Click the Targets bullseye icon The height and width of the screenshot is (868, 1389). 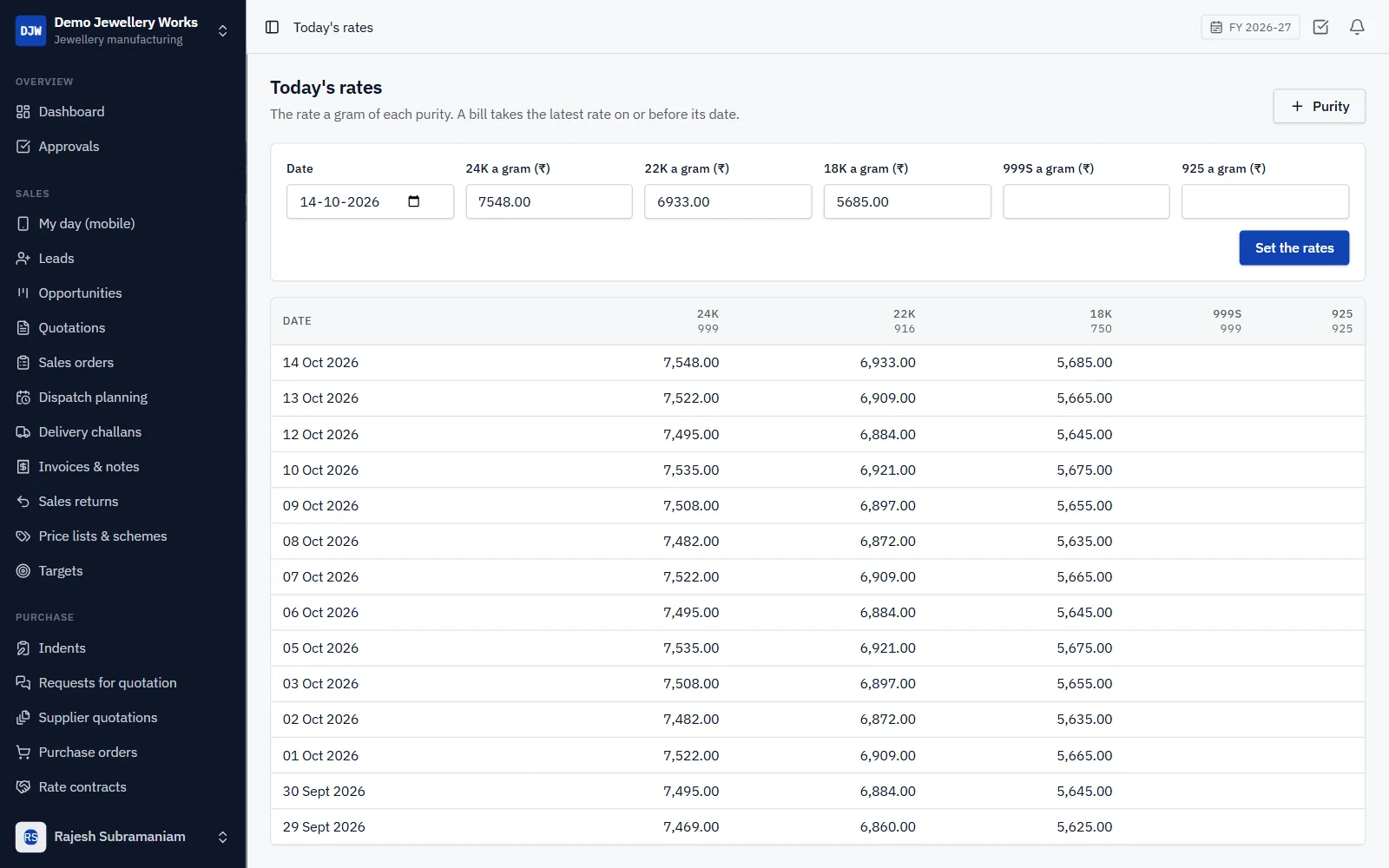23,571
